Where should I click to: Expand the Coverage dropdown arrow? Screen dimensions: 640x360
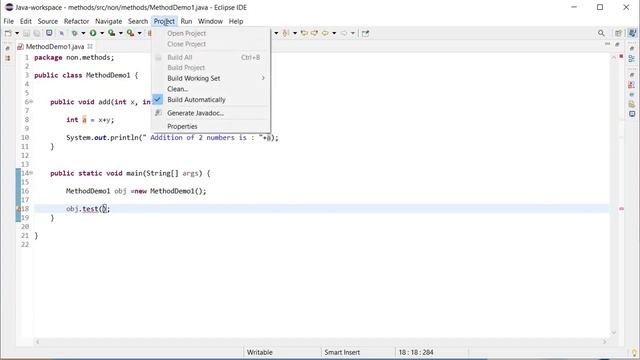click(x=120, y=33)
